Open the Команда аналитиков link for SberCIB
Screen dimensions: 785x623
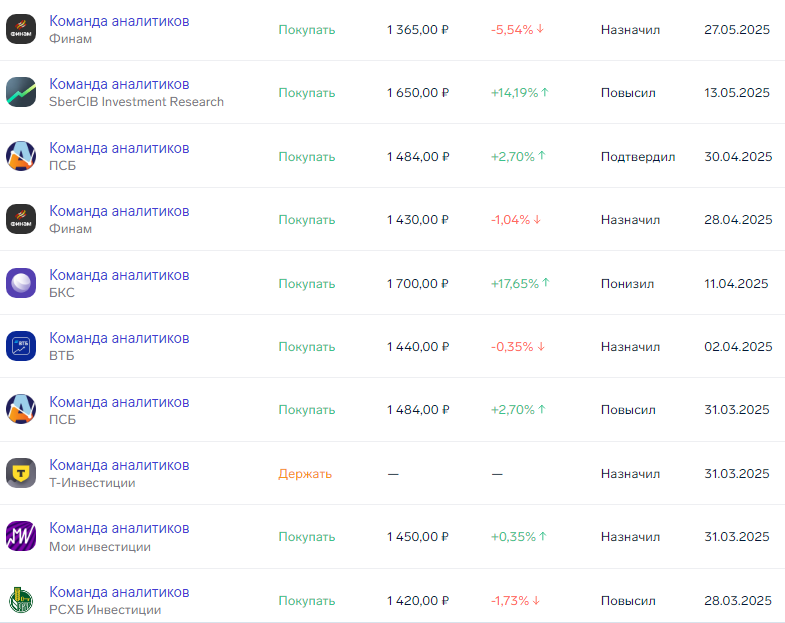(119, 84)
